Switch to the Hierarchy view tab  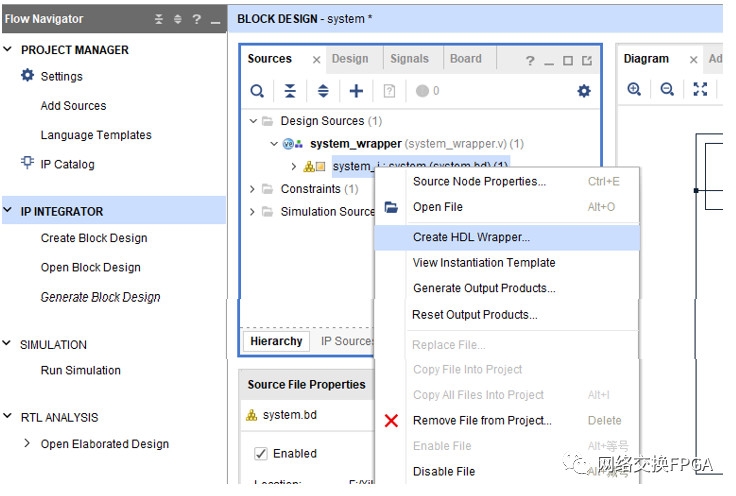tap(276, 341)
